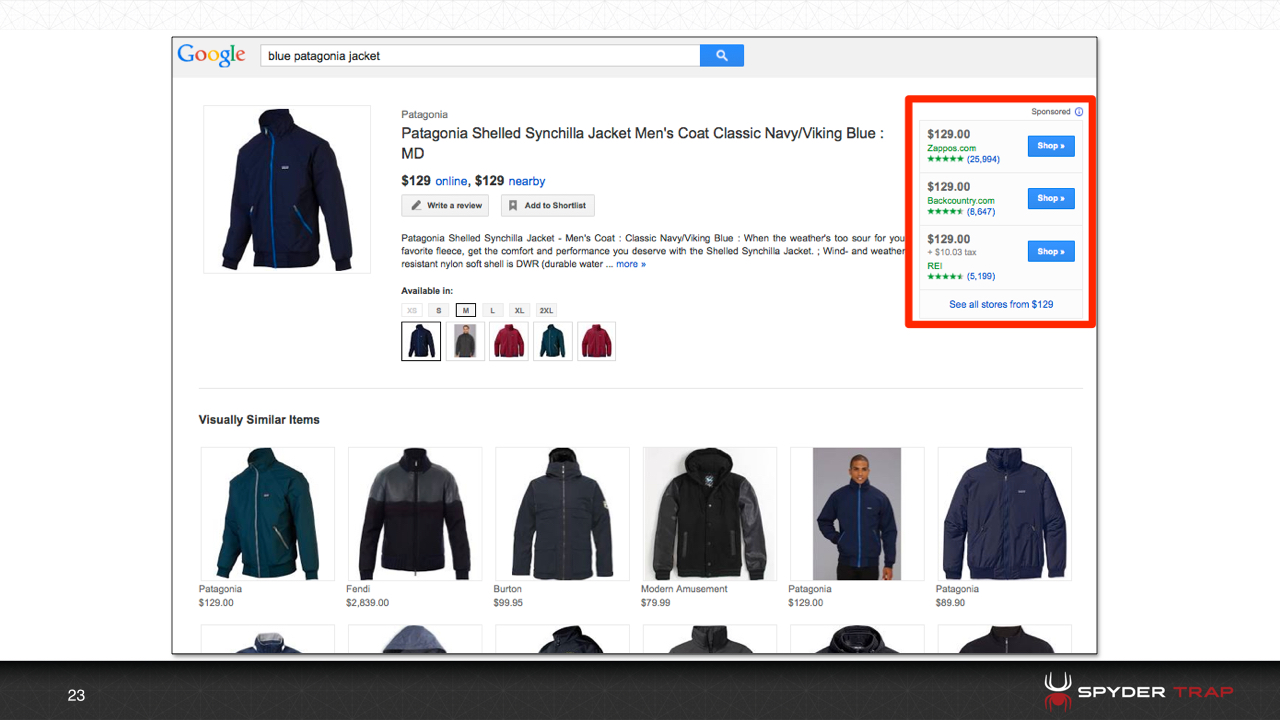1280x720 pixels.
Task: Click the Modern Amusement brand label
Action: 684,589
